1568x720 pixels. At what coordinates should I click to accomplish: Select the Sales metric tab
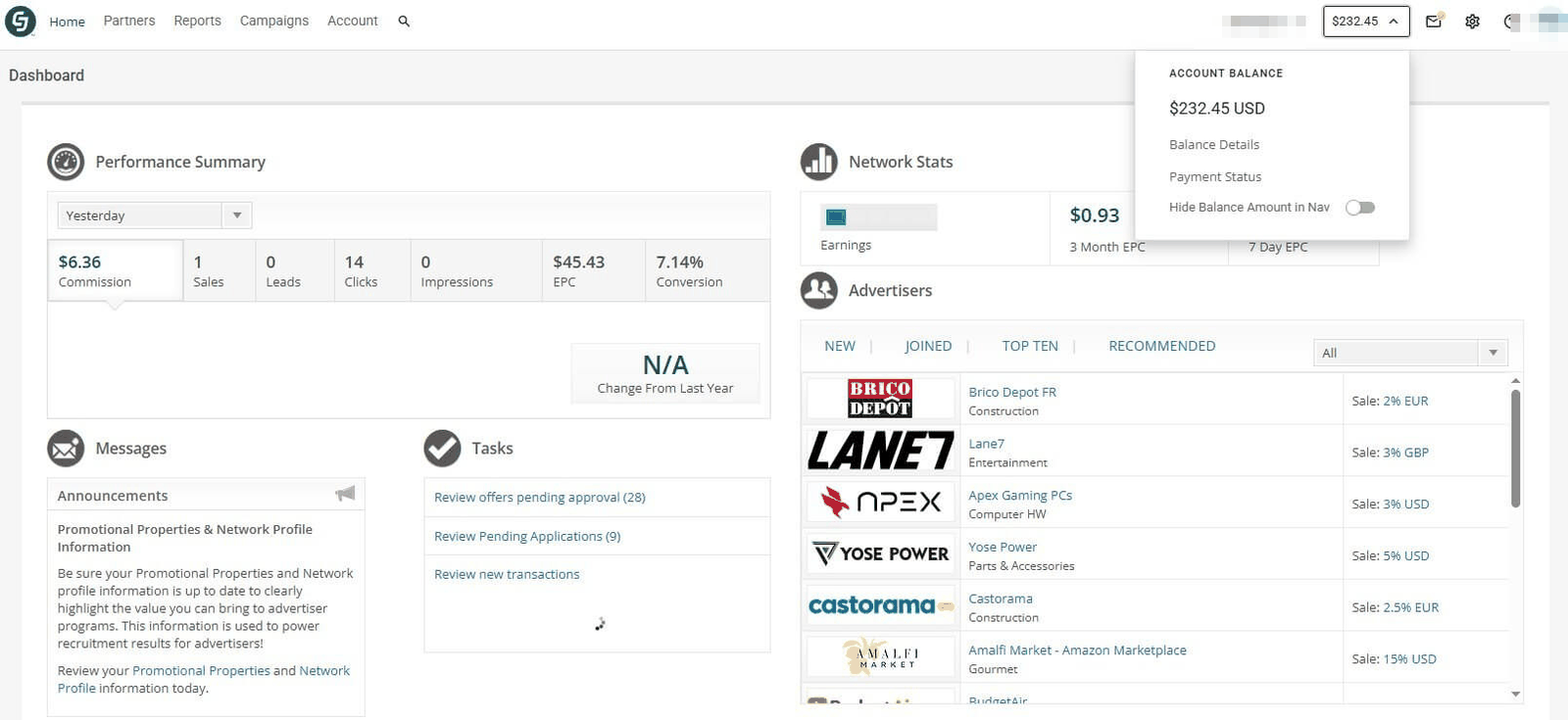[x=220, y=270]
